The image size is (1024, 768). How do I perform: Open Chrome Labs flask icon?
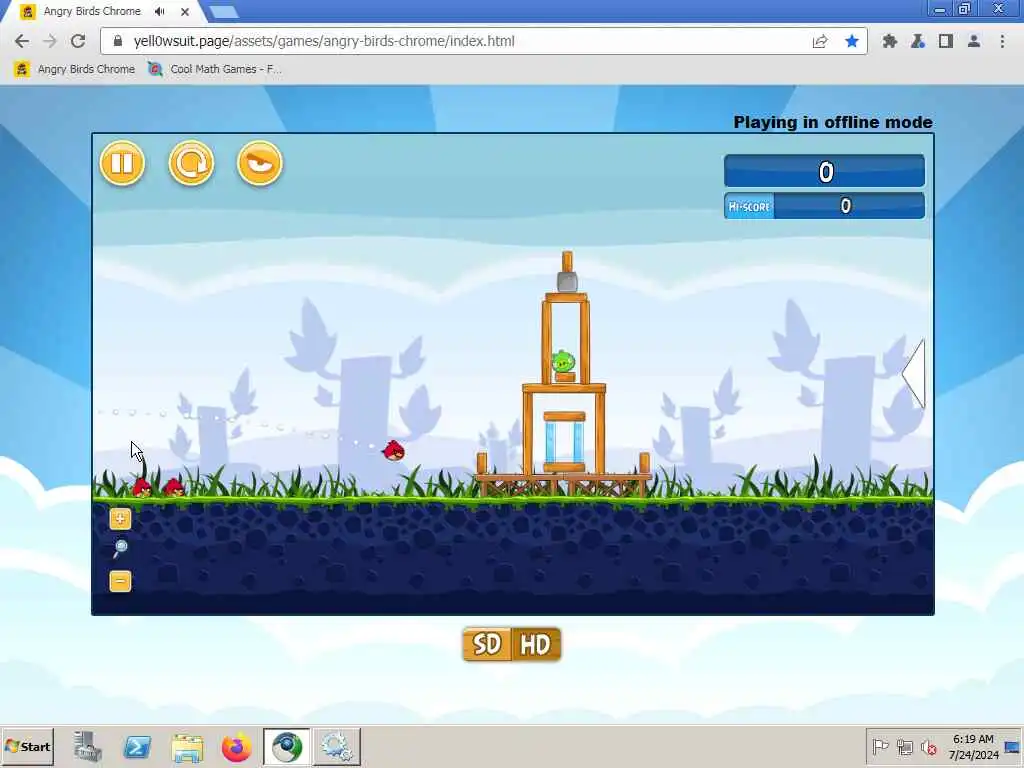[918, 41]
